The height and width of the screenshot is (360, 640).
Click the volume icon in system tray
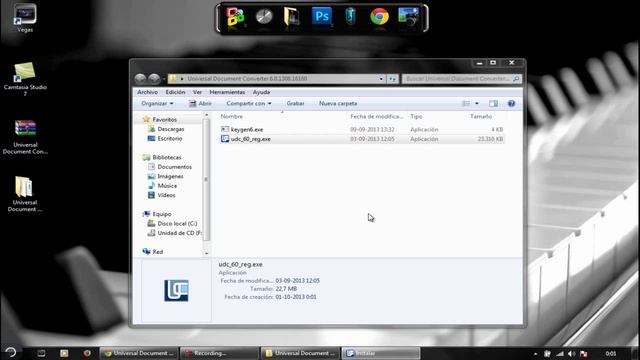click(x=571, y=353)
